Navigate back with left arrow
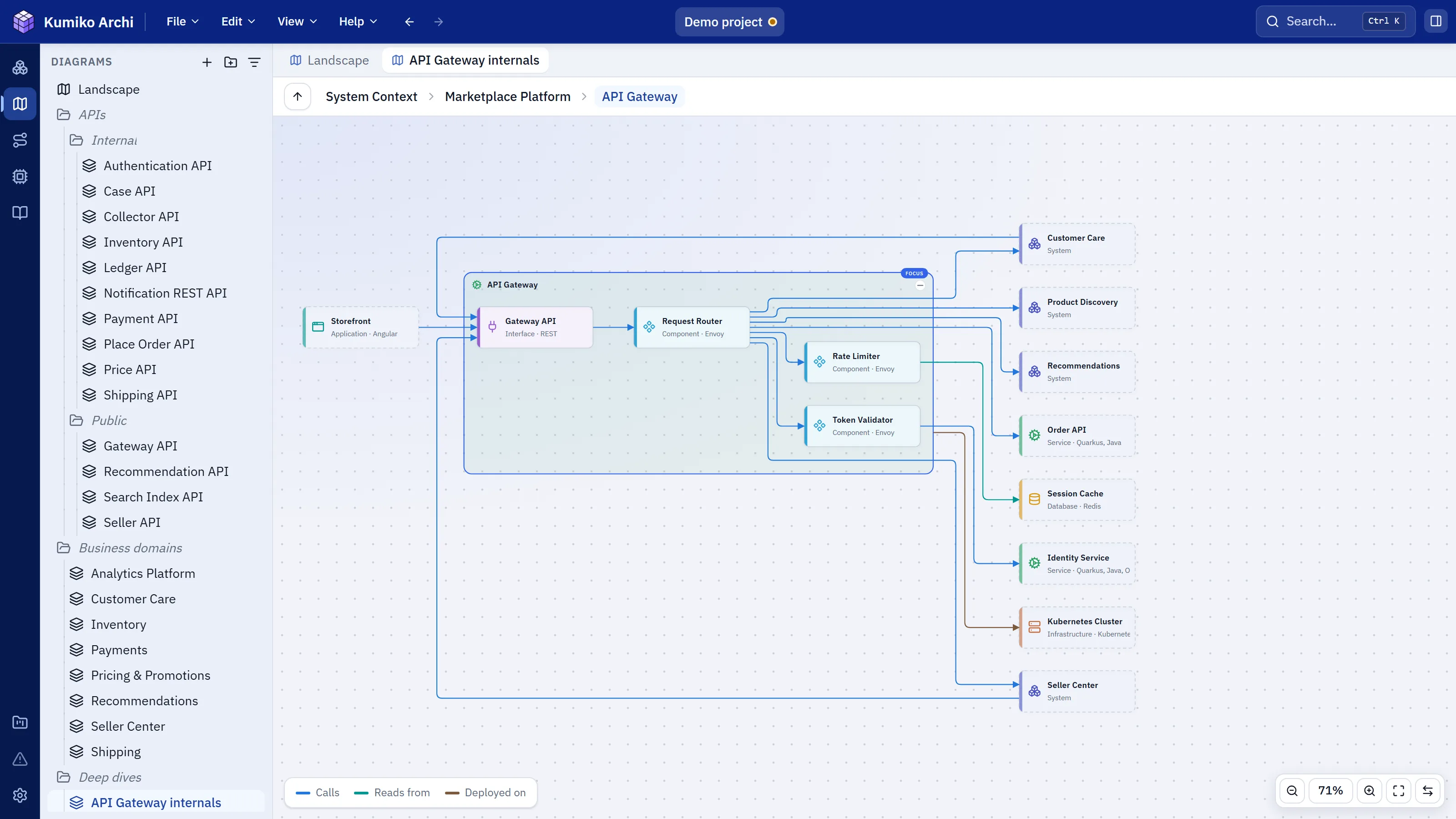The width and height of the screenshot is (1456, 819). click(x=409, y=22)
